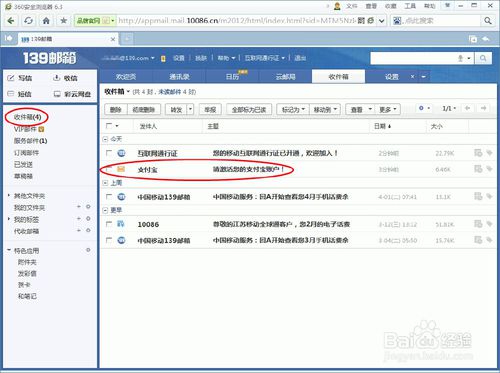Open the 查看 dropdown
The height and width of the screenshot is (373, 500).
tap(361, 109)
